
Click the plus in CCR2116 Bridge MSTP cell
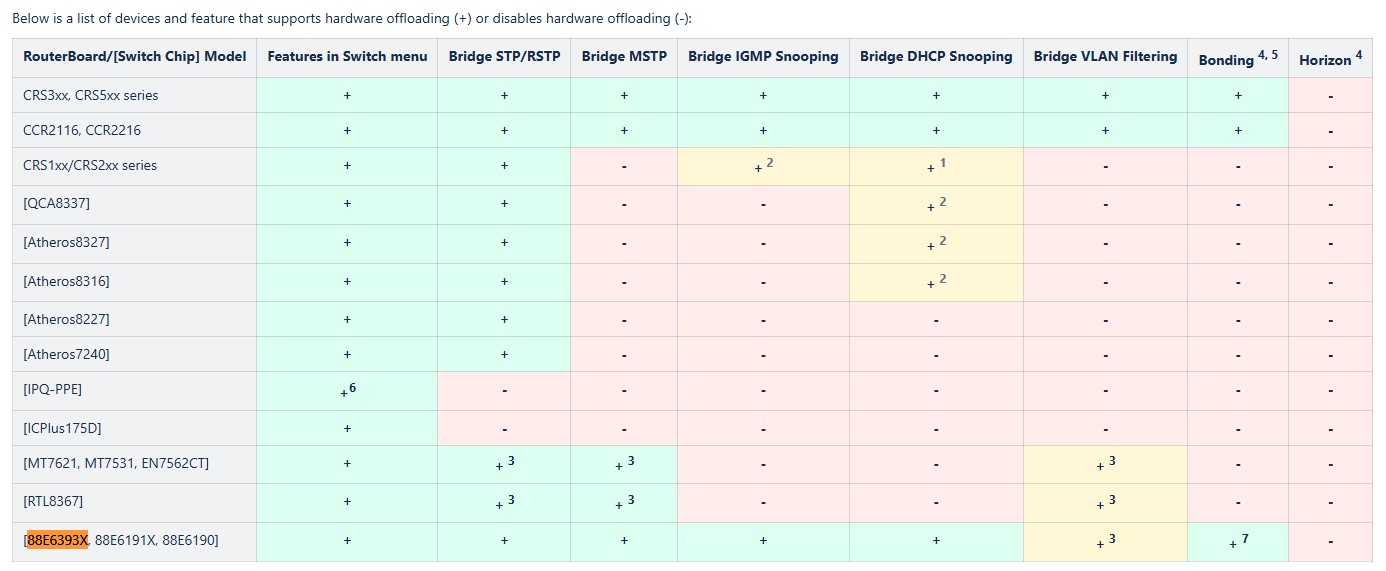[624, 131]
